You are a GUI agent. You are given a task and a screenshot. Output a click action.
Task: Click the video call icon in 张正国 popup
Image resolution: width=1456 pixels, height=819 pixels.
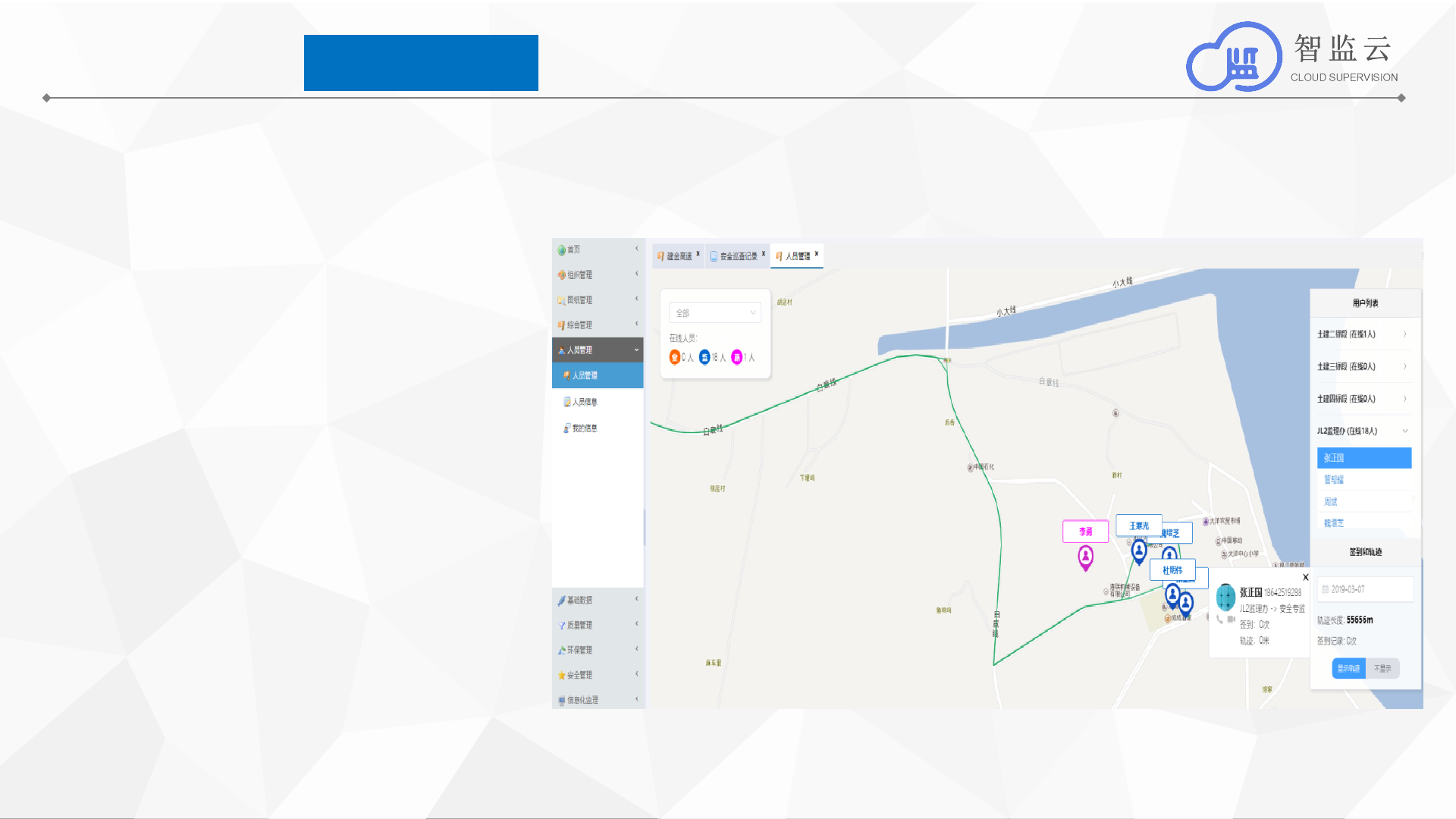coord(1231,620)
